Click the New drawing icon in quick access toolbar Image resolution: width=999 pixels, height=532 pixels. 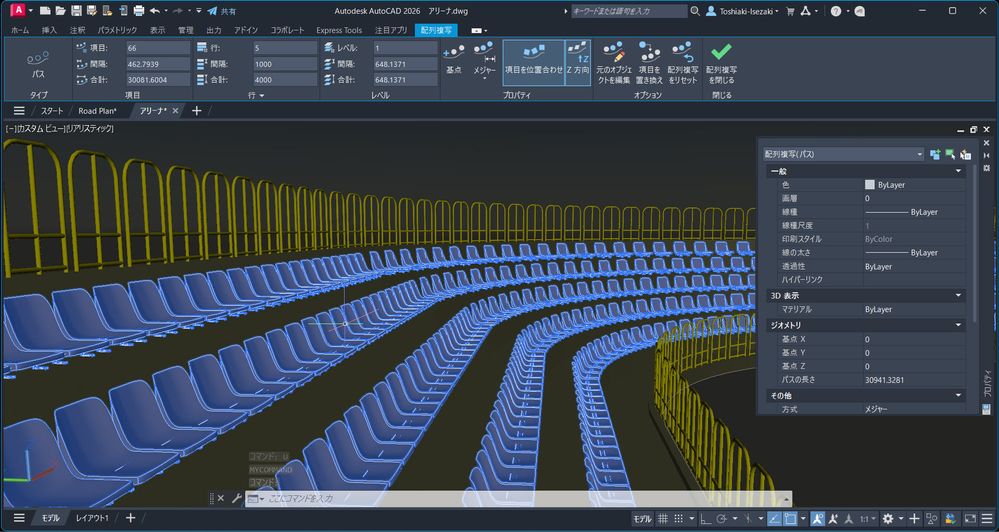[45, 11]
